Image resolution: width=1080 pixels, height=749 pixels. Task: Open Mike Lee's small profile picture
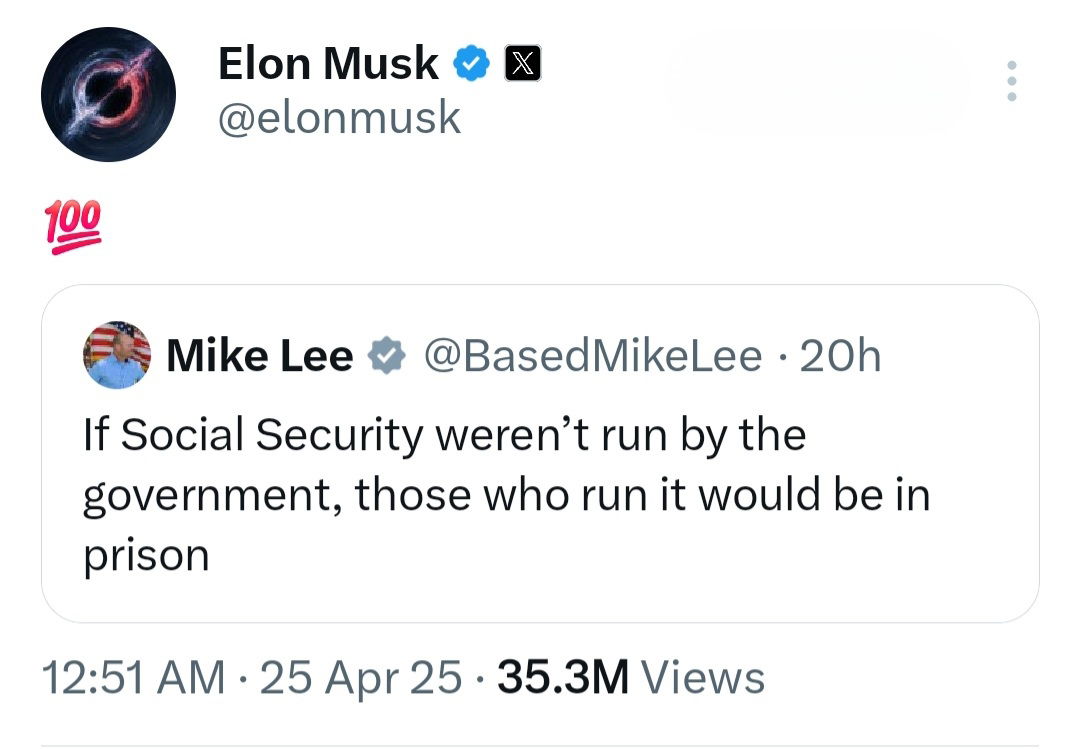coord(117,355)
